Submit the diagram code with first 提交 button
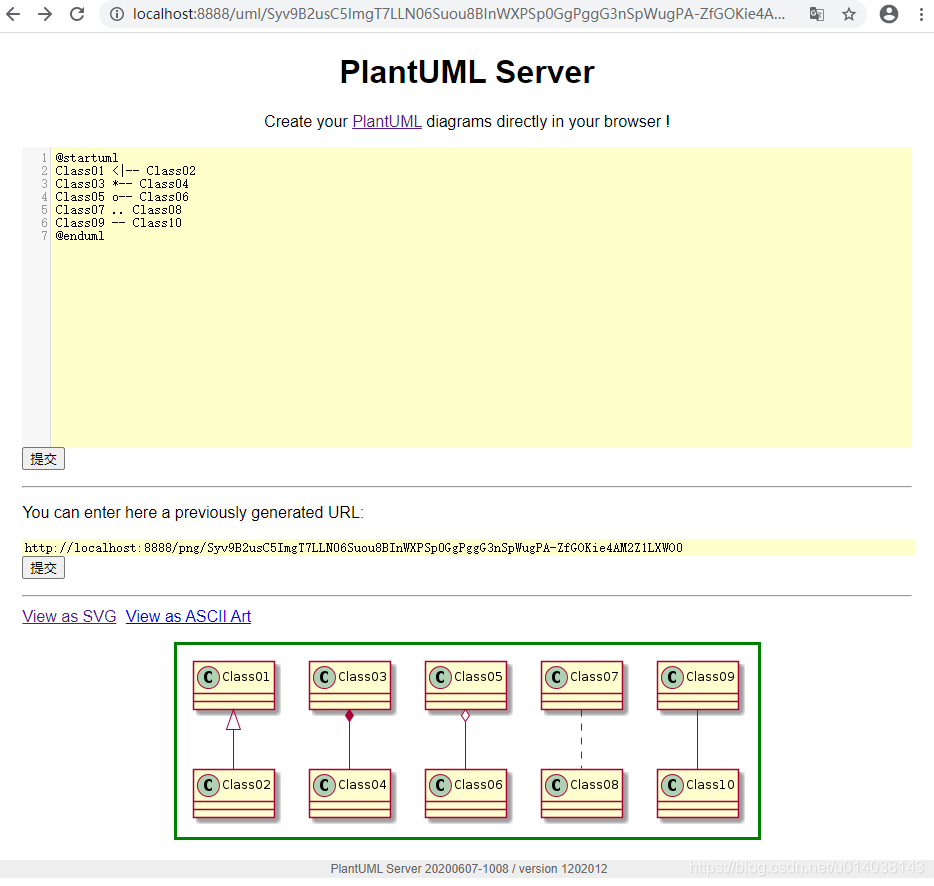Image resolution: width=934 pixels, height=886 pixels. pyautogui.click(x=43, y=459)
